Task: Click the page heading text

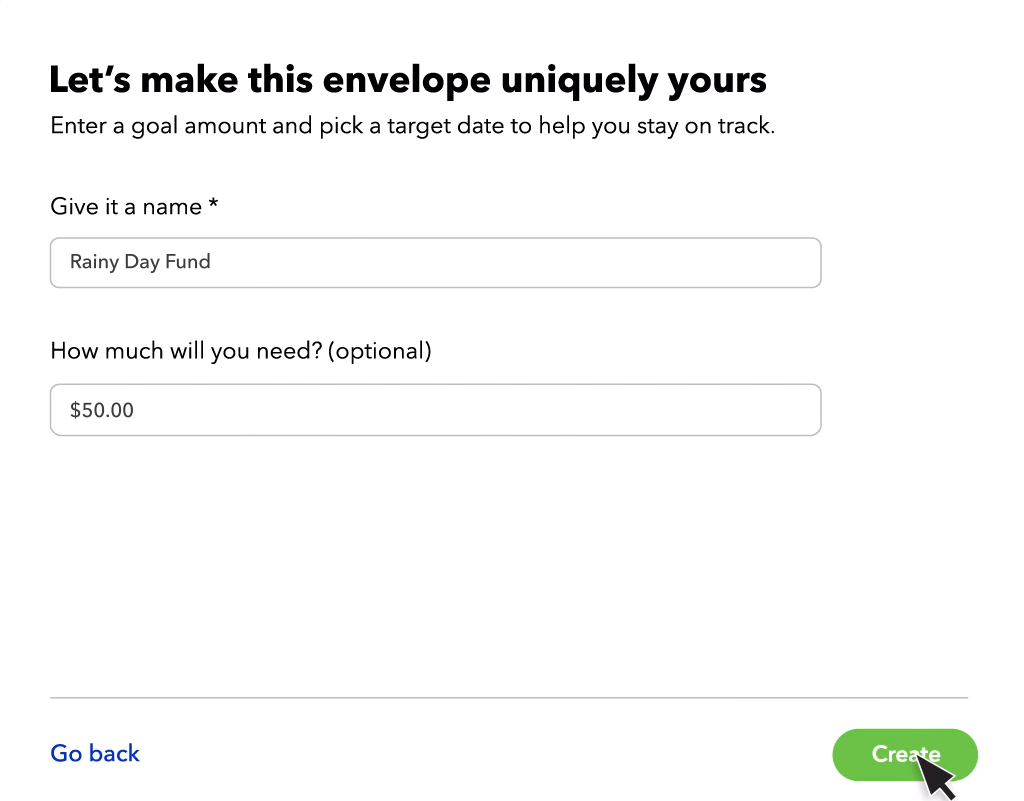Action: 408,79
